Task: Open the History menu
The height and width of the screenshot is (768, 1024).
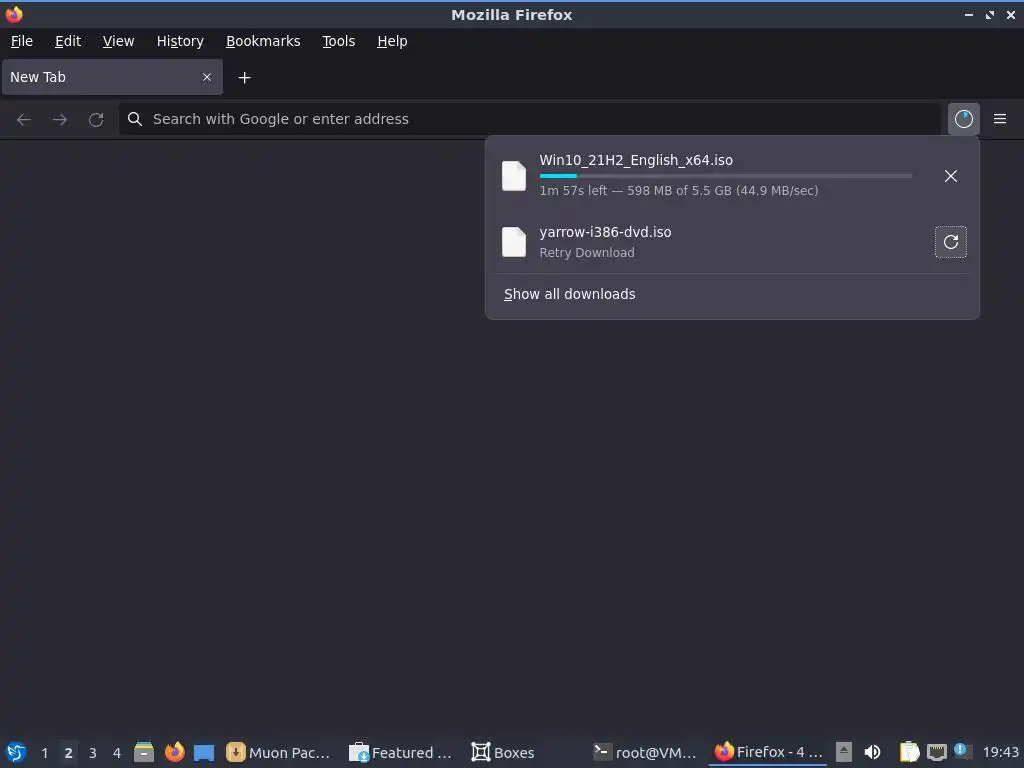Action: pos(180,41)
